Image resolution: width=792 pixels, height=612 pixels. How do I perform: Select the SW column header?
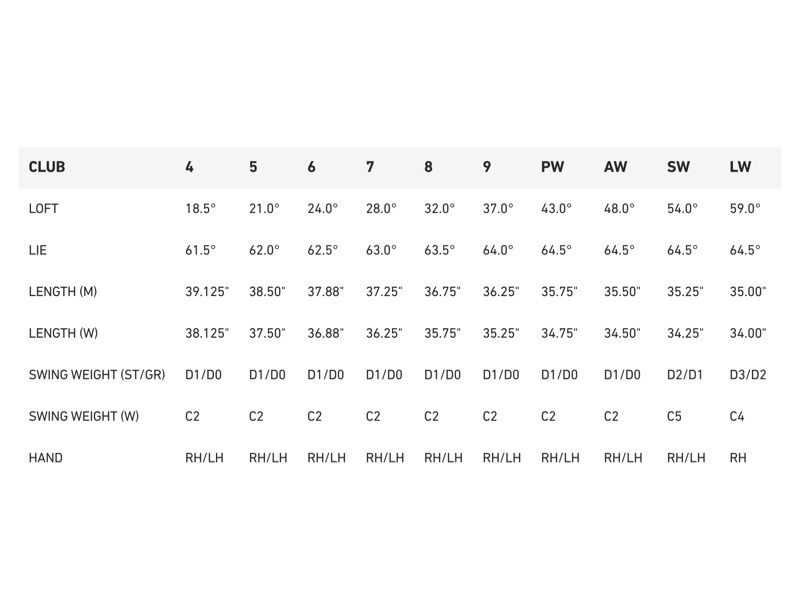[x=678, y=167]
